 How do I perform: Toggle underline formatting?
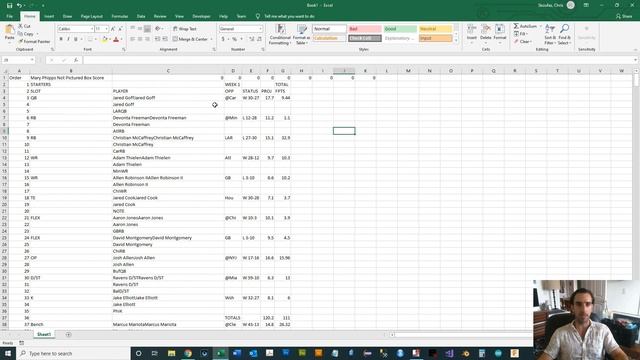(x=76, y=39)
